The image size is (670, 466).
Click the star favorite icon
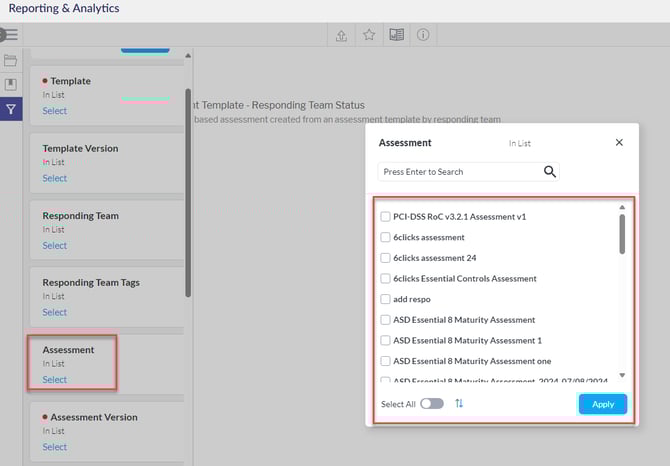pos(368,35)
